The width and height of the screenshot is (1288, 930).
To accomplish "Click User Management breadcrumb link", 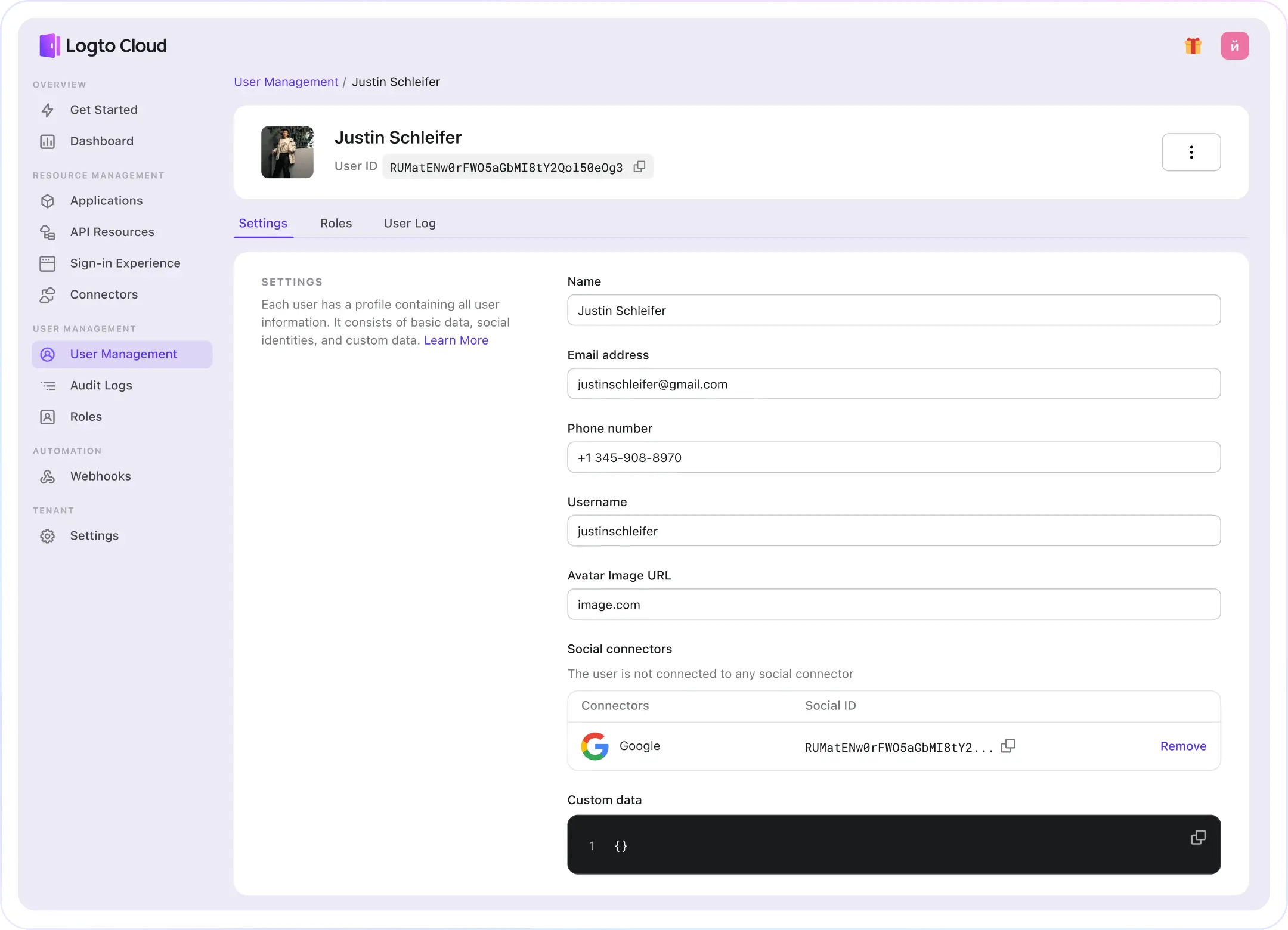I will tap(286, 82).
